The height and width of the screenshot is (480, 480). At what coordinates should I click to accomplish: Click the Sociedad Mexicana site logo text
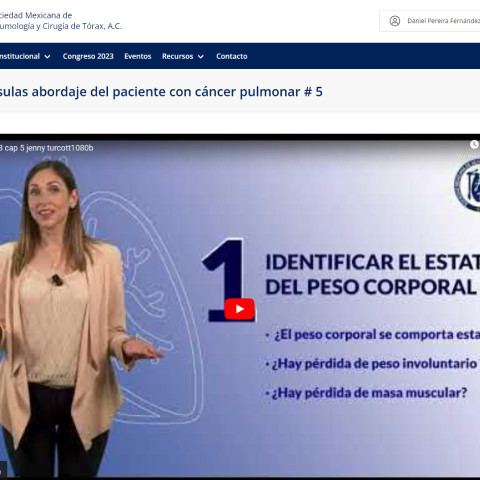click(60, 21)
